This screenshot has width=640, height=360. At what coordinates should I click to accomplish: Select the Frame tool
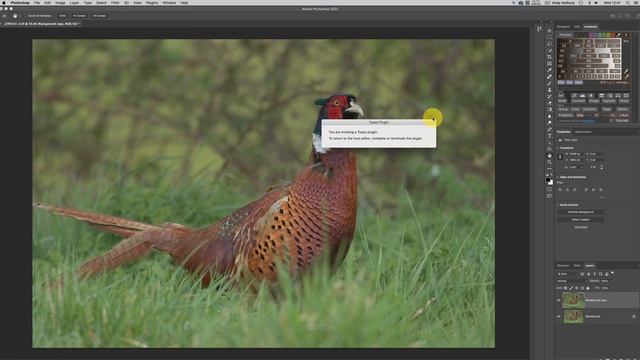pyautogui.click(x=549, y=64)
